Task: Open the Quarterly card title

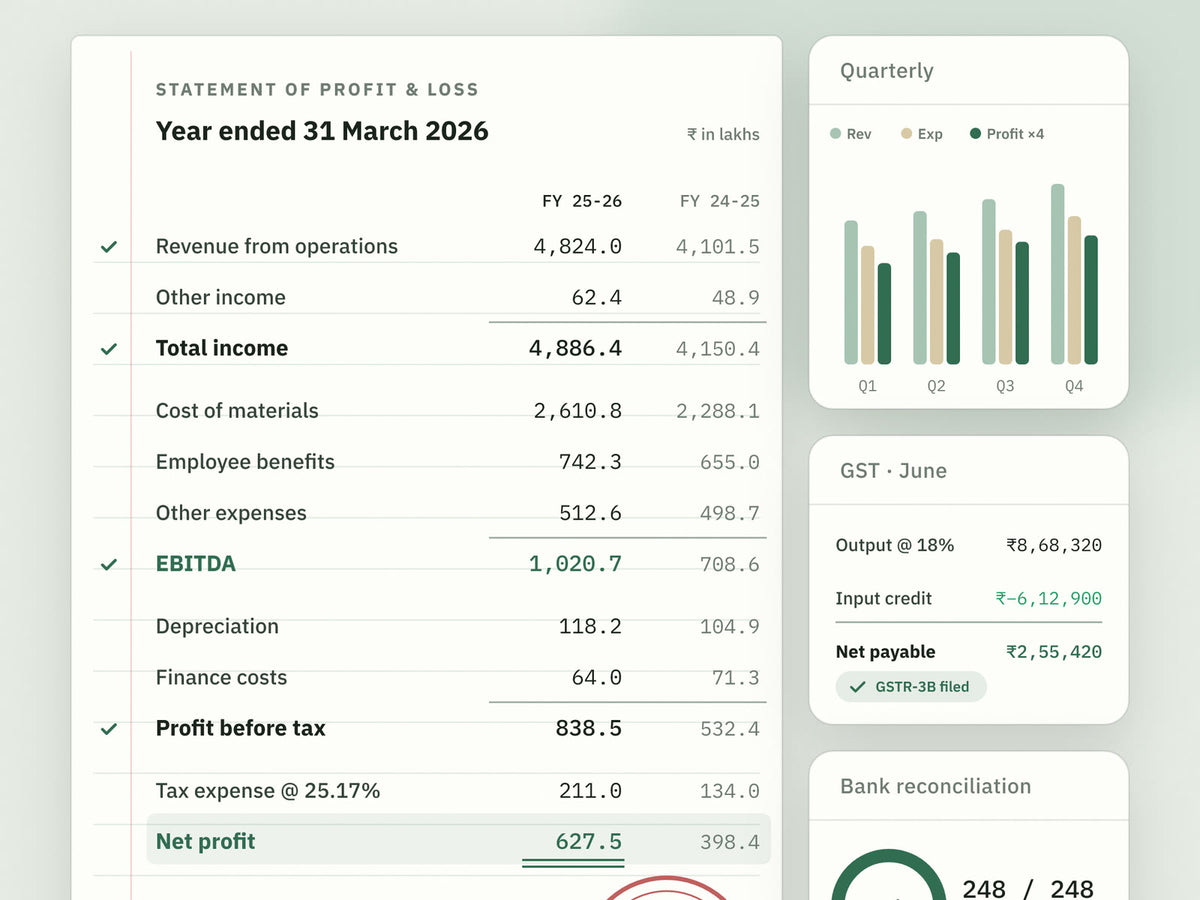Action: (887, 71)
